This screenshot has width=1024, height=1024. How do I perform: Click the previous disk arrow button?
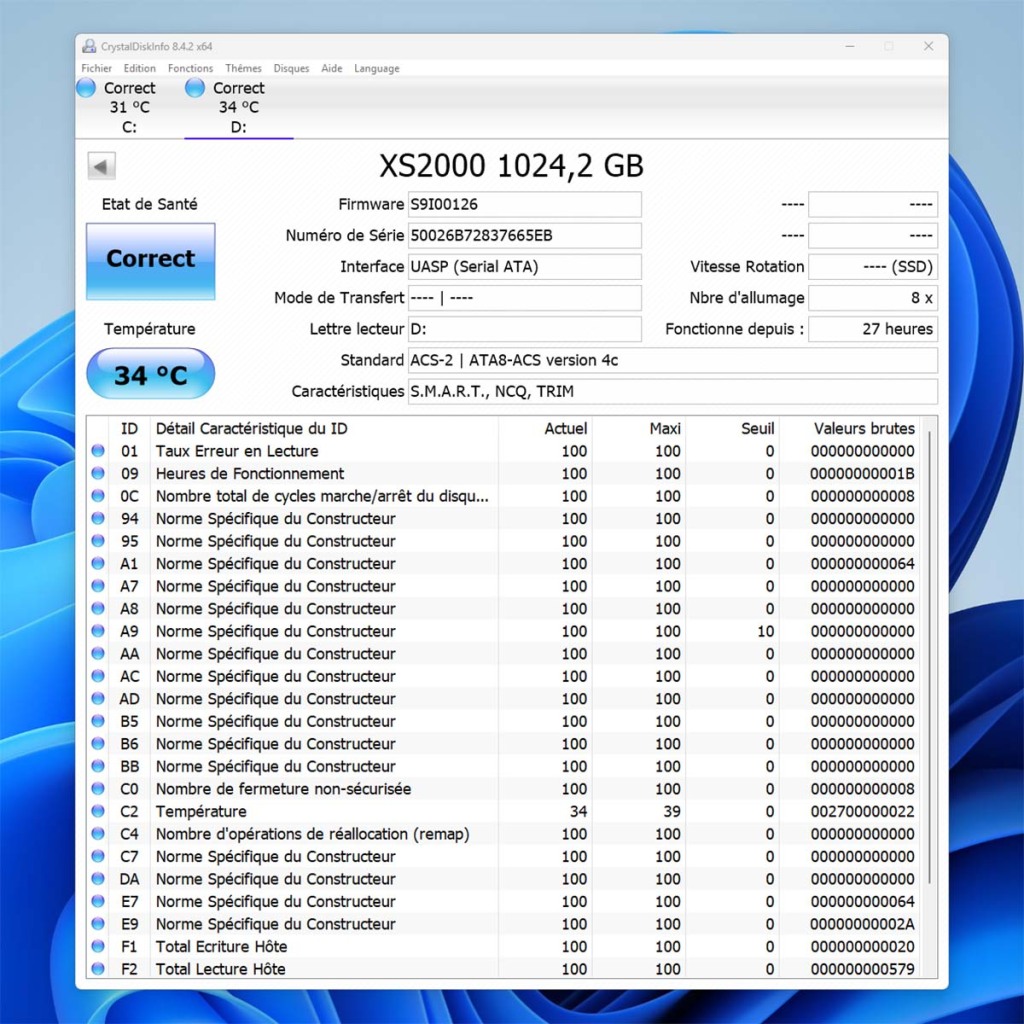(x=101, y=166)
